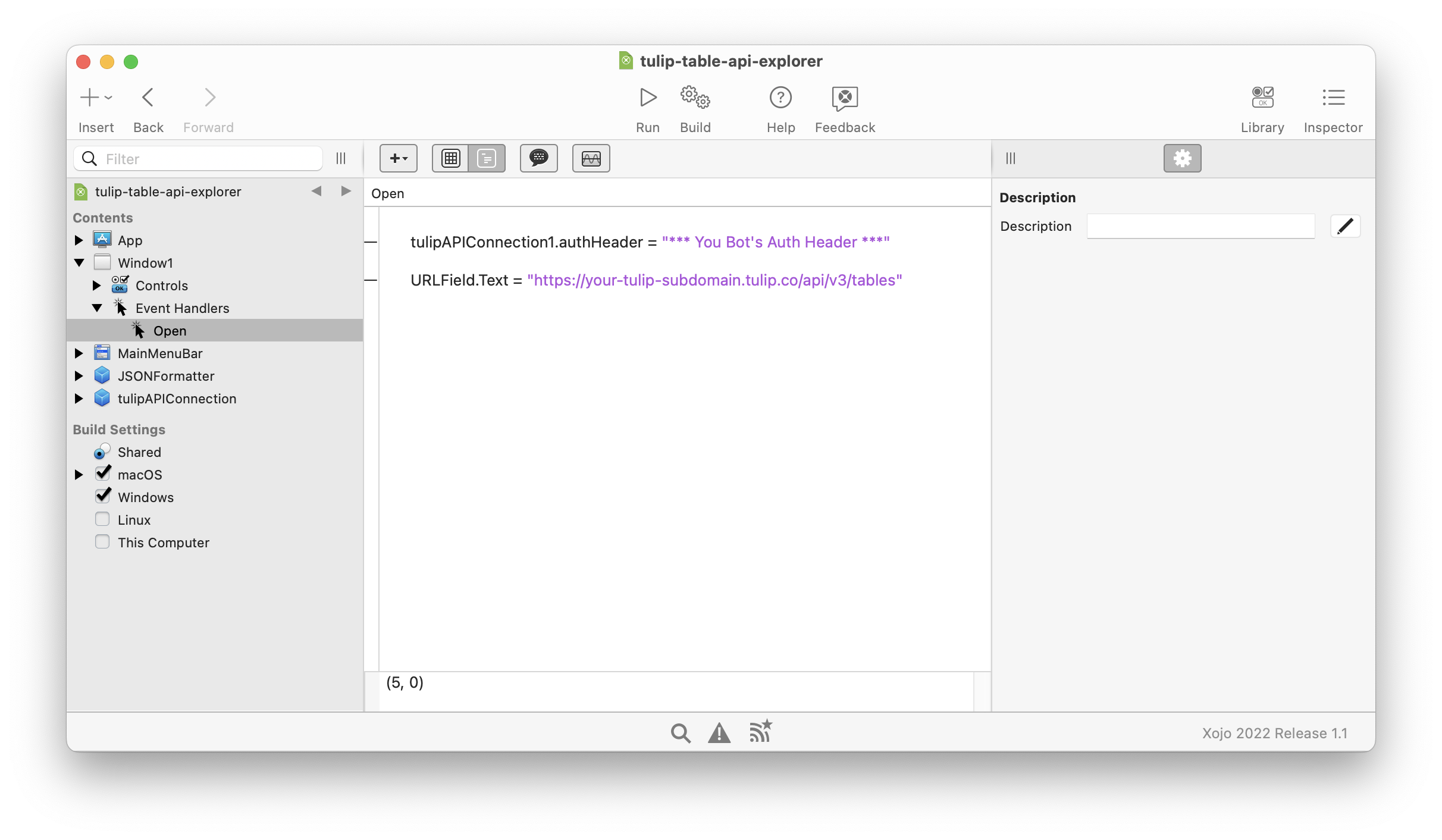Click the window title document icon
Screen dimensions: 1442x840
point(626,61)
